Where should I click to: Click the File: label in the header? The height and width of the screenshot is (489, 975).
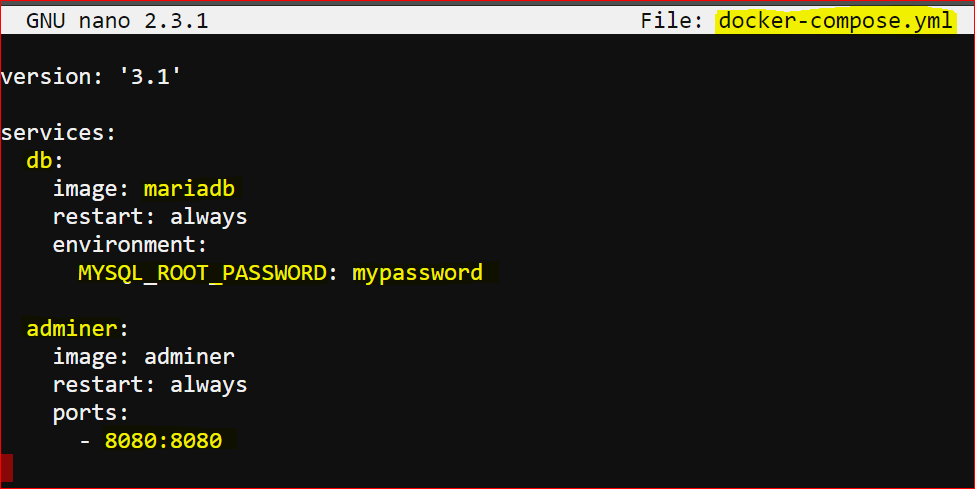[x=672, y=21]
